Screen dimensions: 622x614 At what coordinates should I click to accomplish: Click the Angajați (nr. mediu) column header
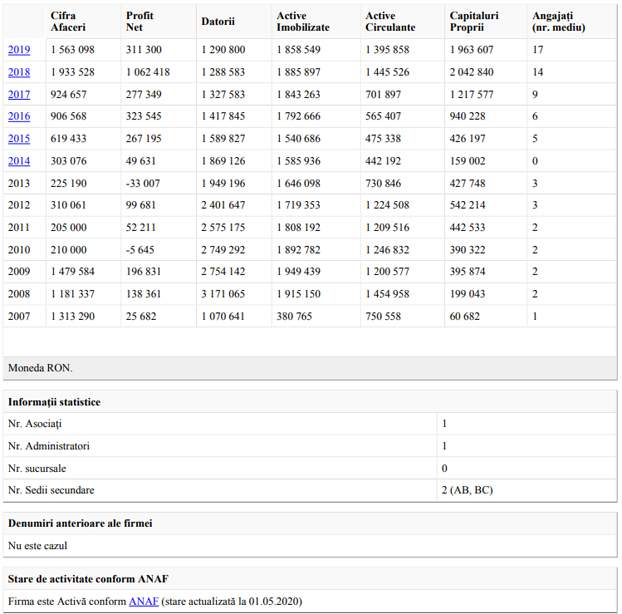(x=559, y=21)
